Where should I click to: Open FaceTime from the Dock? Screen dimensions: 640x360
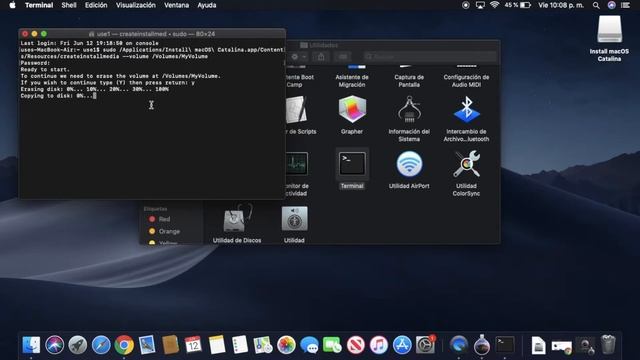pos(332,345)
